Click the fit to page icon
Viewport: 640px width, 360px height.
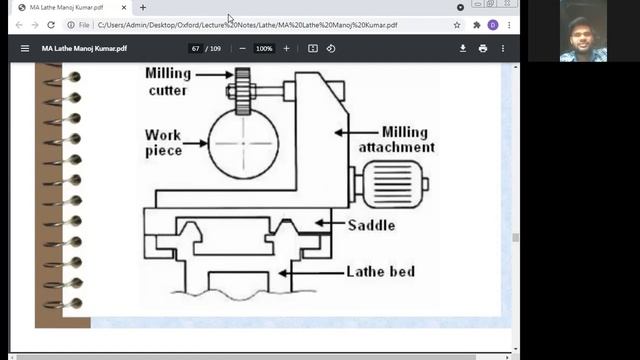coord(313,49)
